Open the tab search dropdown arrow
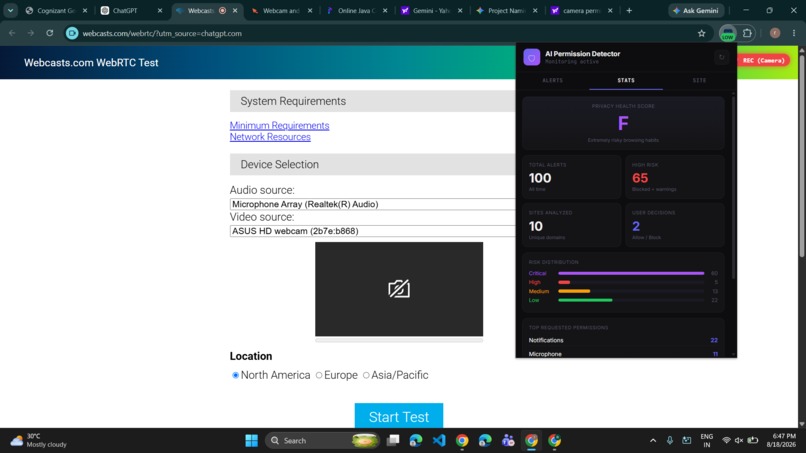 tap(10, 10)
